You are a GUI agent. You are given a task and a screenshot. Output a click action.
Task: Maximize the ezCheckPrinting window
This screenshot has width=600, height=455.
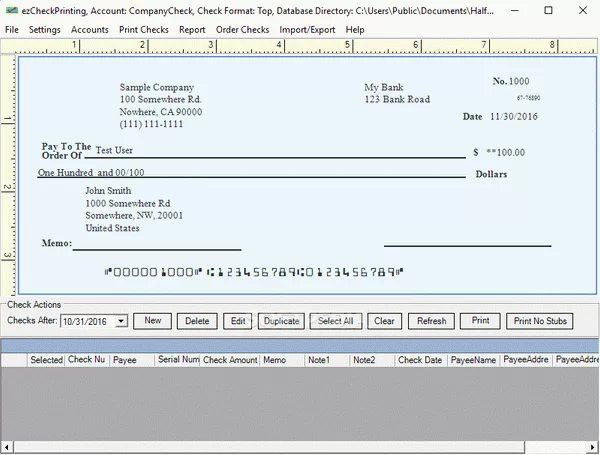pos(548,10)
